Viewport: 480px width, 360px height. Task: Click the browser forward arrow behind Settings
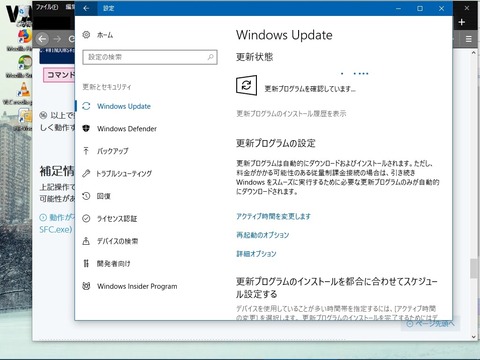[57, 39]
